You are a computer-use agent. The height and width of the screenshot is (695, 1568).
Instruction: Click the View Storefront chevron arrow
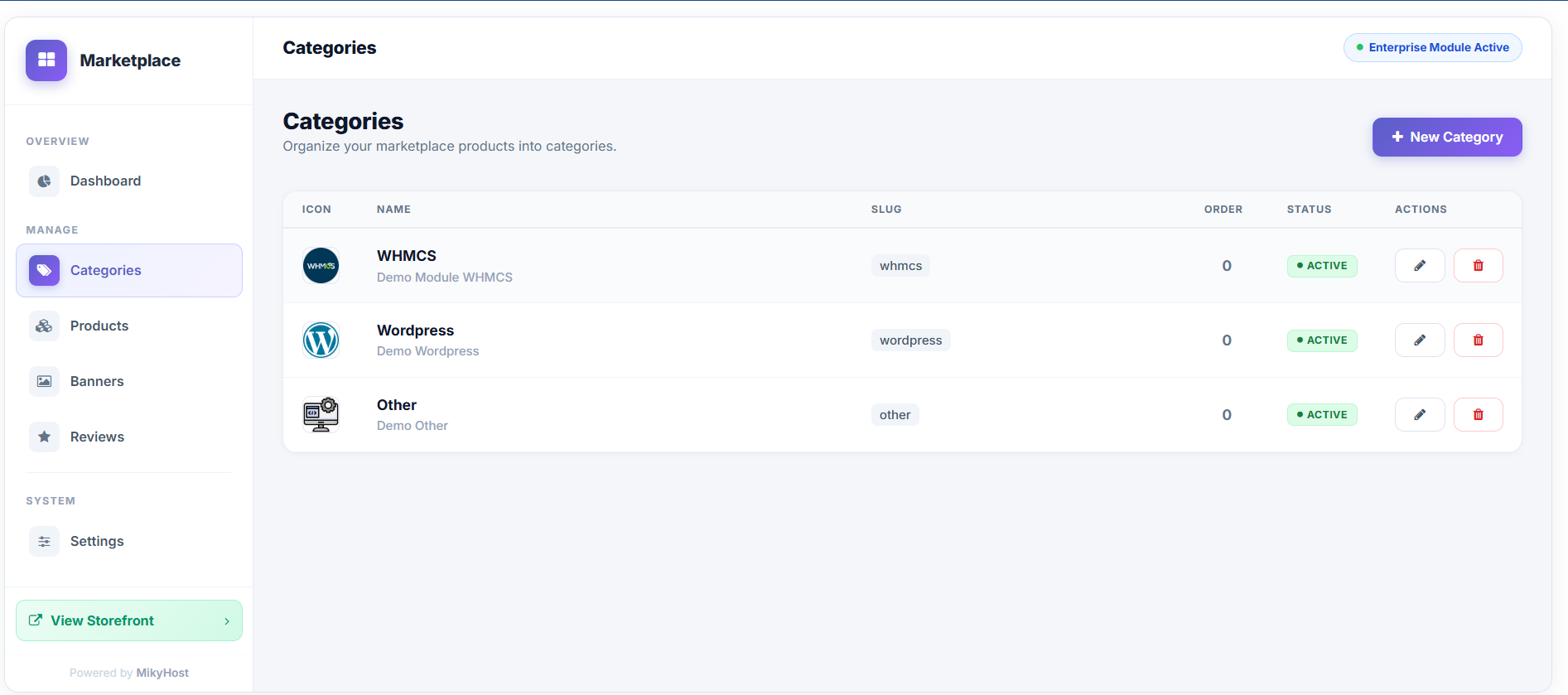click(x=227, y=621)
